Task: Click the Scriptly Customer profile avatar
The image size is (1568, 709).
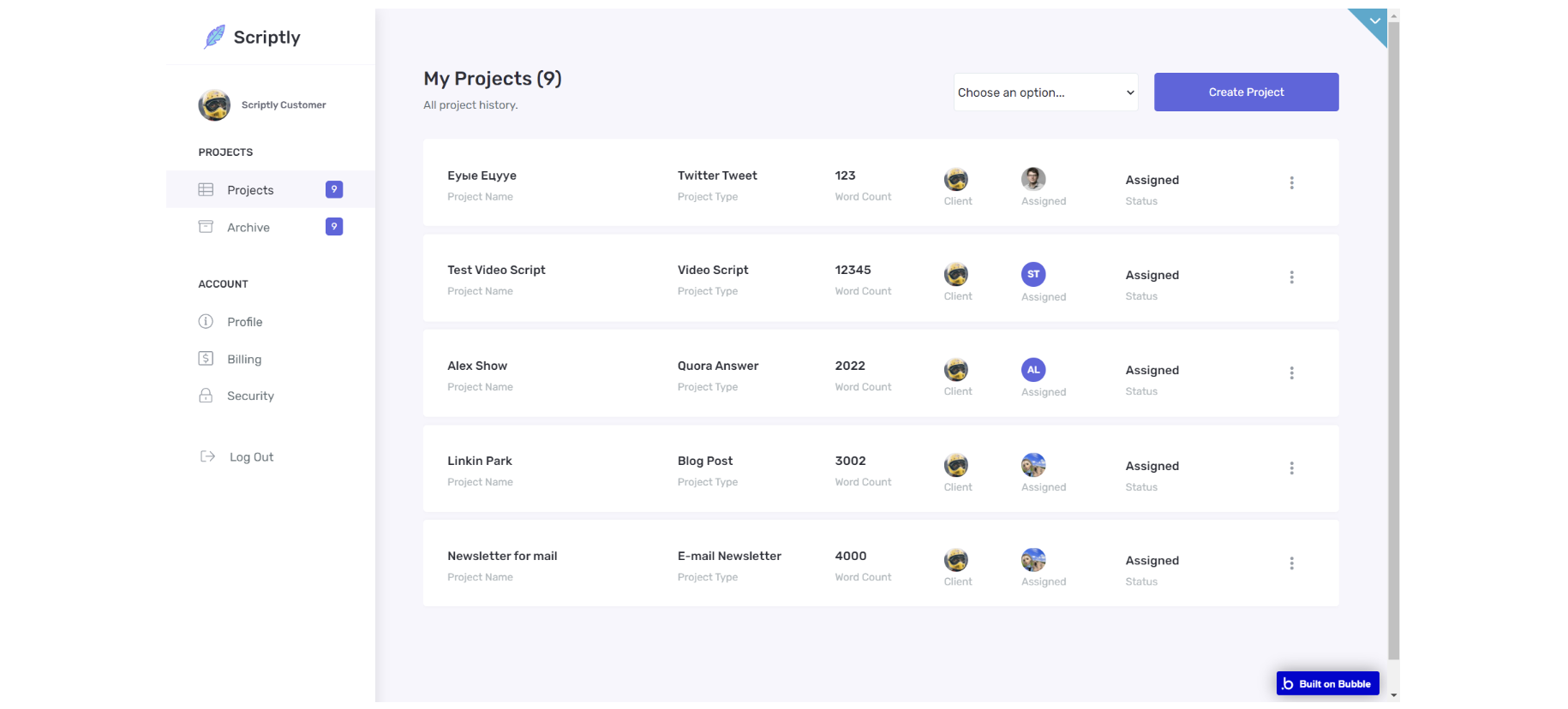Action: pos(214,105)
